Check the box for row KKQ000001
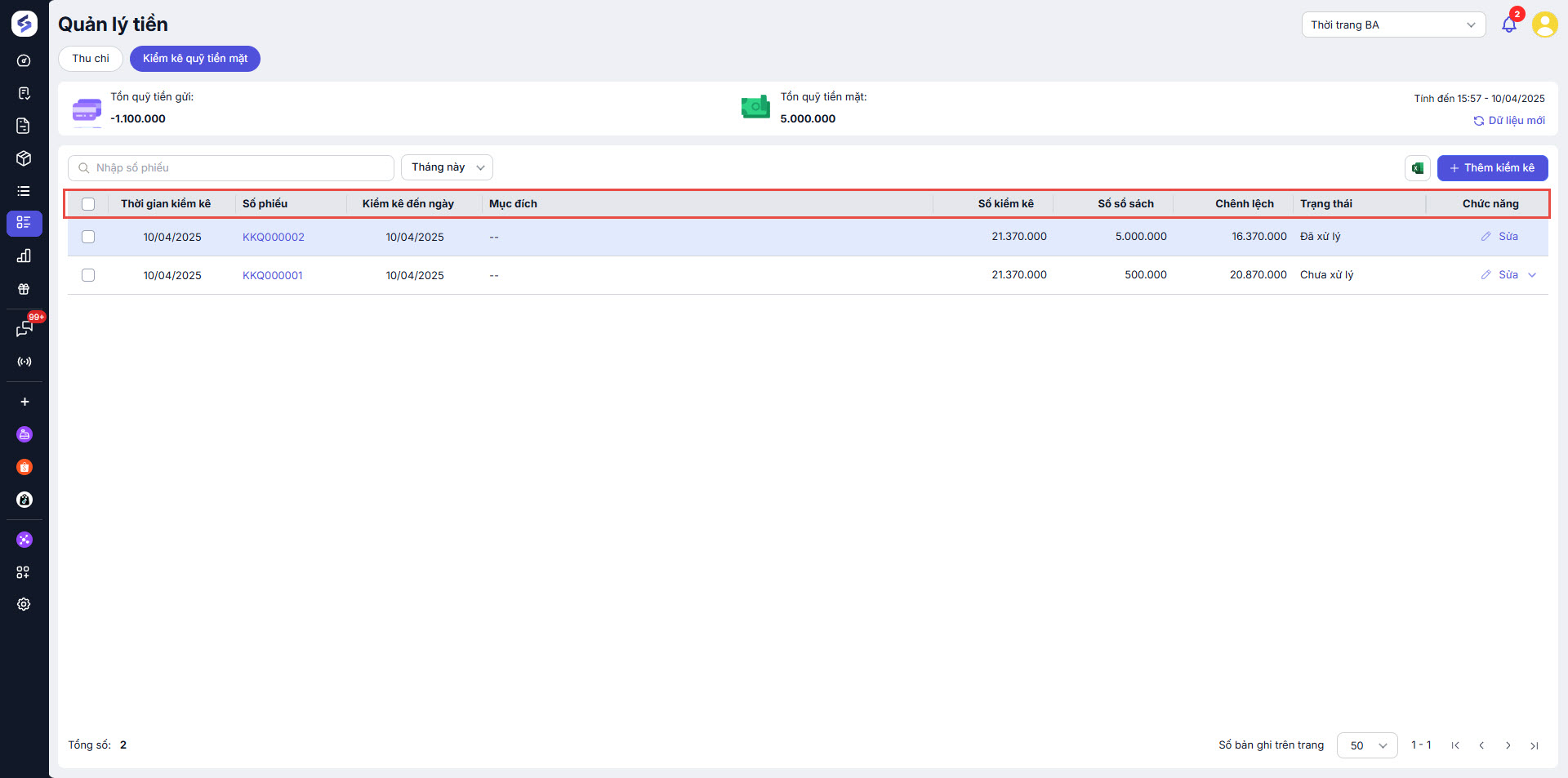The image size is (1568, 778). (88, 275)
